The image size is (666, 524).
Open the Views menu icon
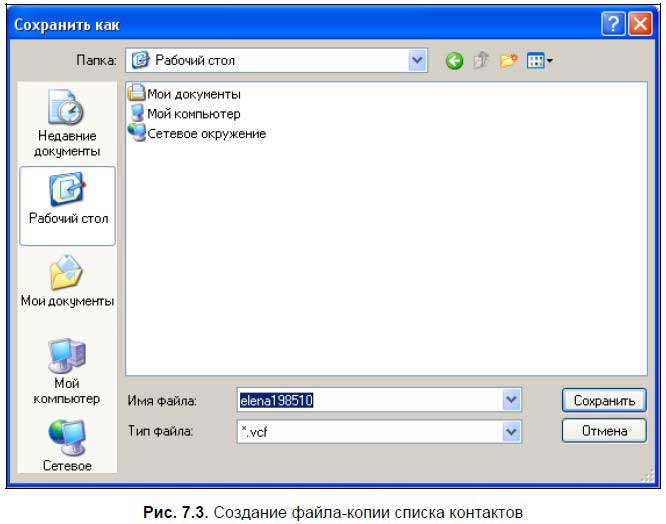(x=539, y=61)
